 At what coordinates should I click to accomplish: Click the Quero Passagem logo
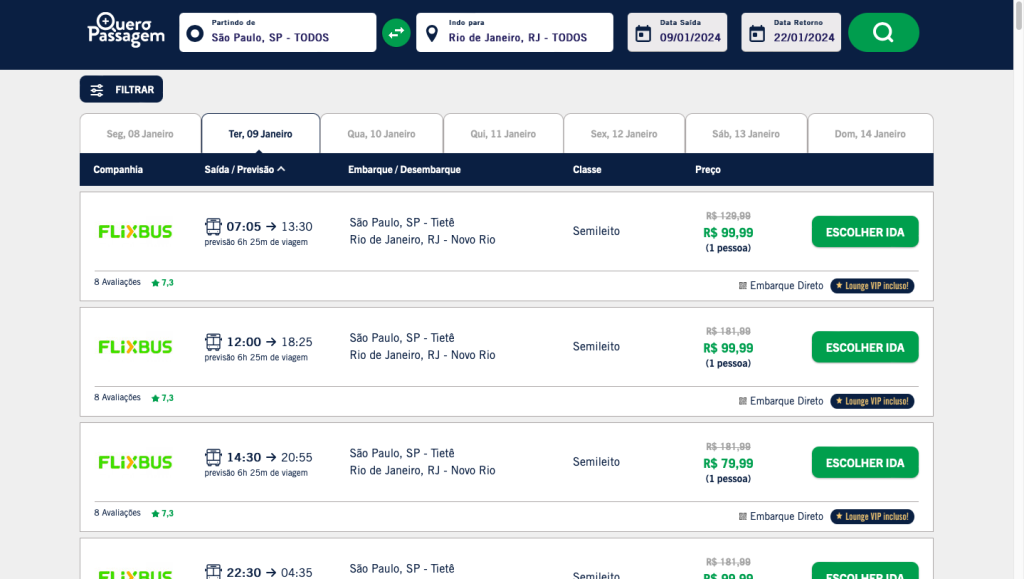(125, 30)
